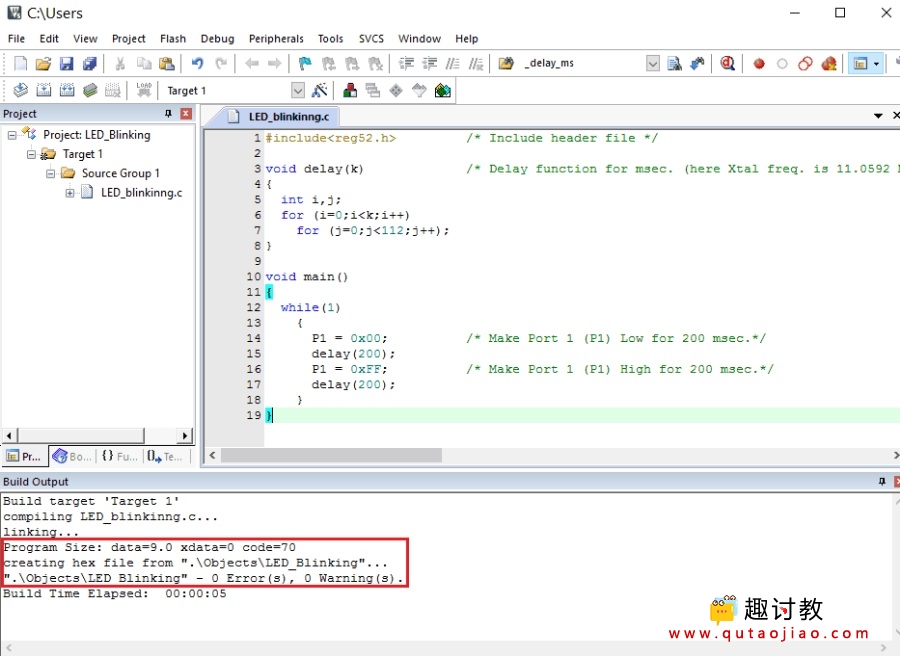The height and width of the screenshot is (656, 900).
Task: Open the Peripherals menu
Action: point(276,38)
